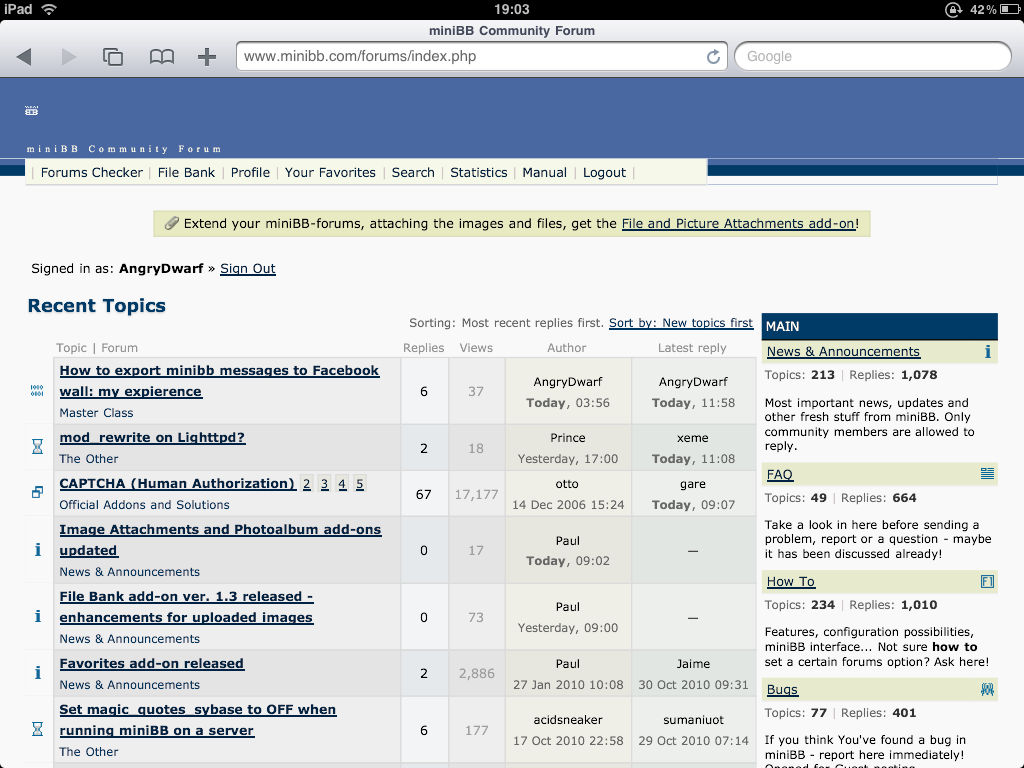1024x768 pixels.
Task: Tap the bug icon next to Bugs
Action: (987, 689)
